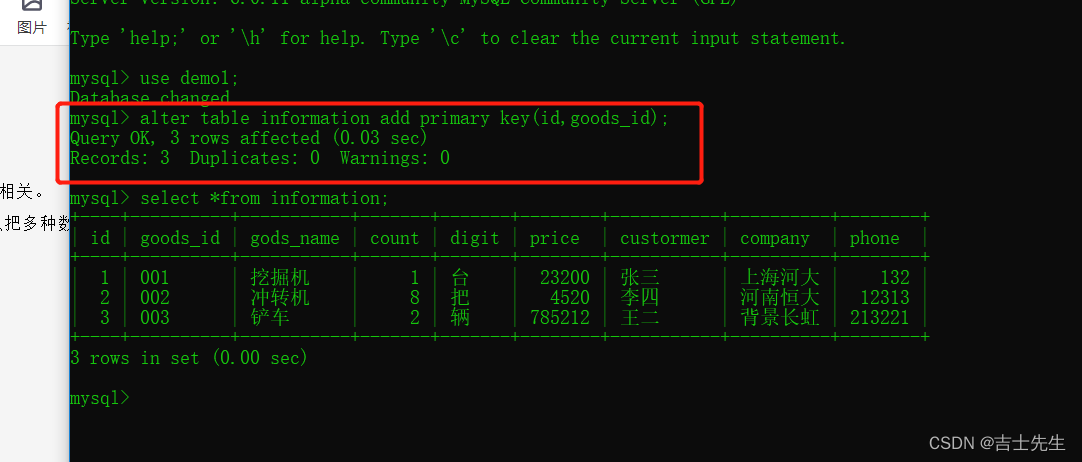Screen dimensions: 1082x462
Task: Click the id value in the 铲车 row
Action: 105,318
